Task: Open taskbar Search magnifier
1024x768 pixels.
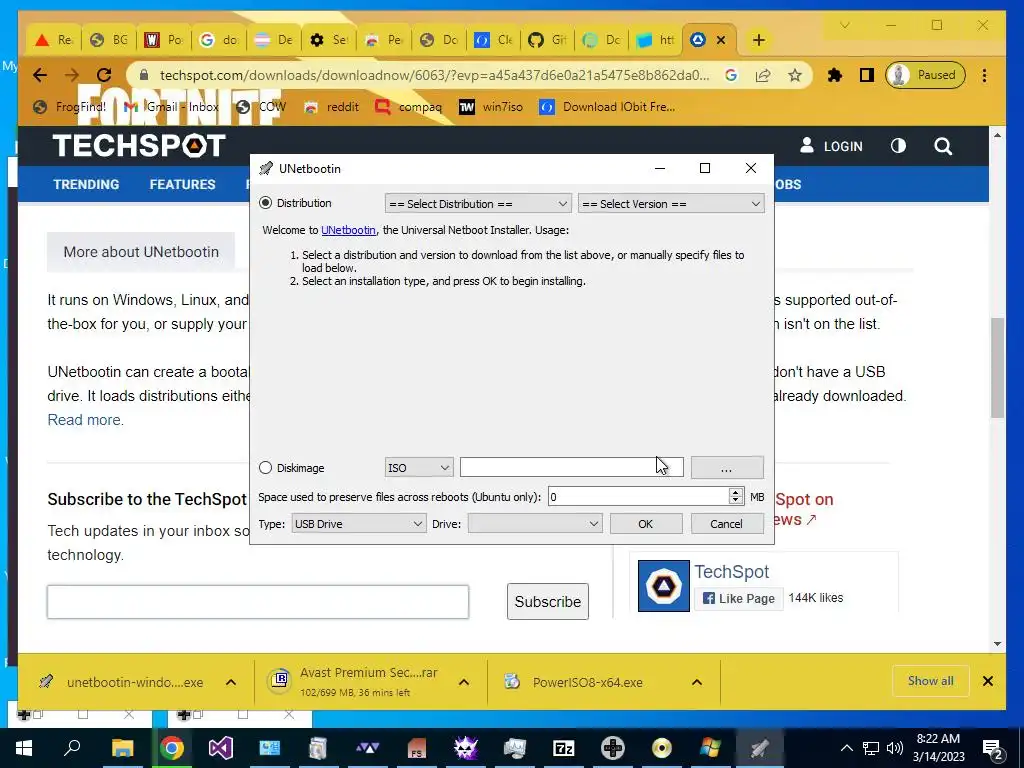Action: (x=72, y=748)
